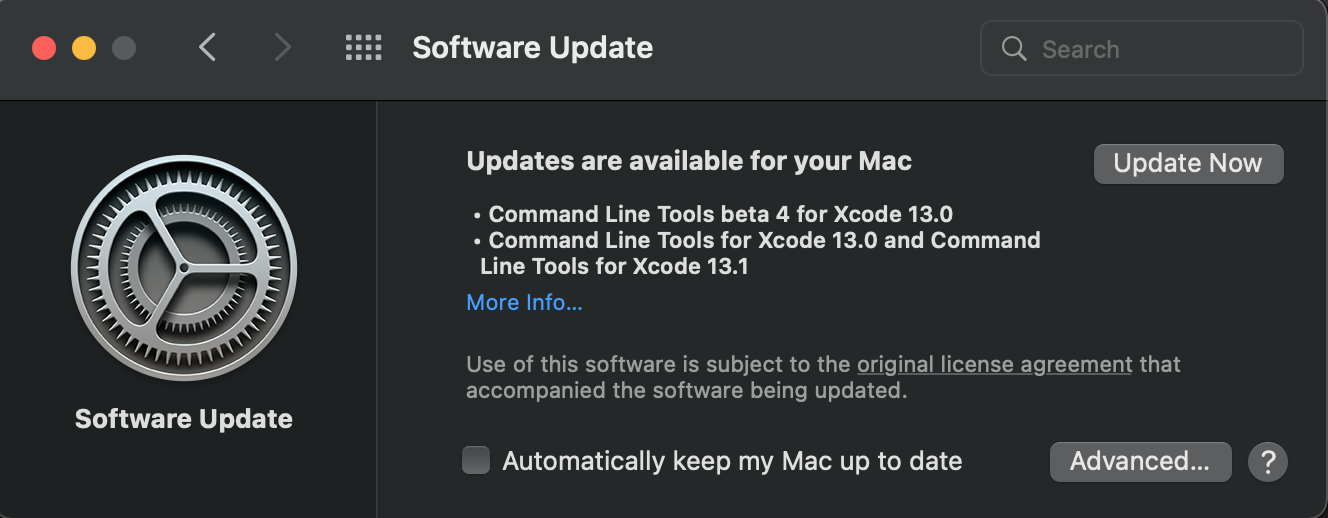Click the Software Update window title
Image resolution: width=1328 pixels, height=518 pixels.
(x=532, y=47)
